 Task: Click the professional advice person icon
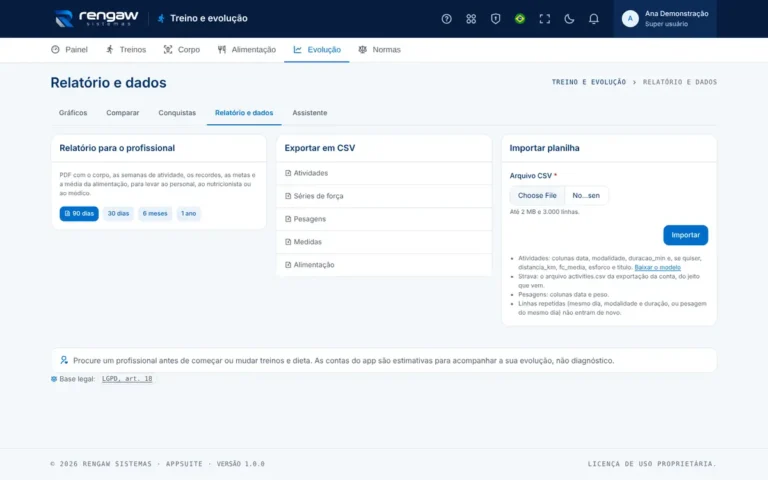coord(64,360)
